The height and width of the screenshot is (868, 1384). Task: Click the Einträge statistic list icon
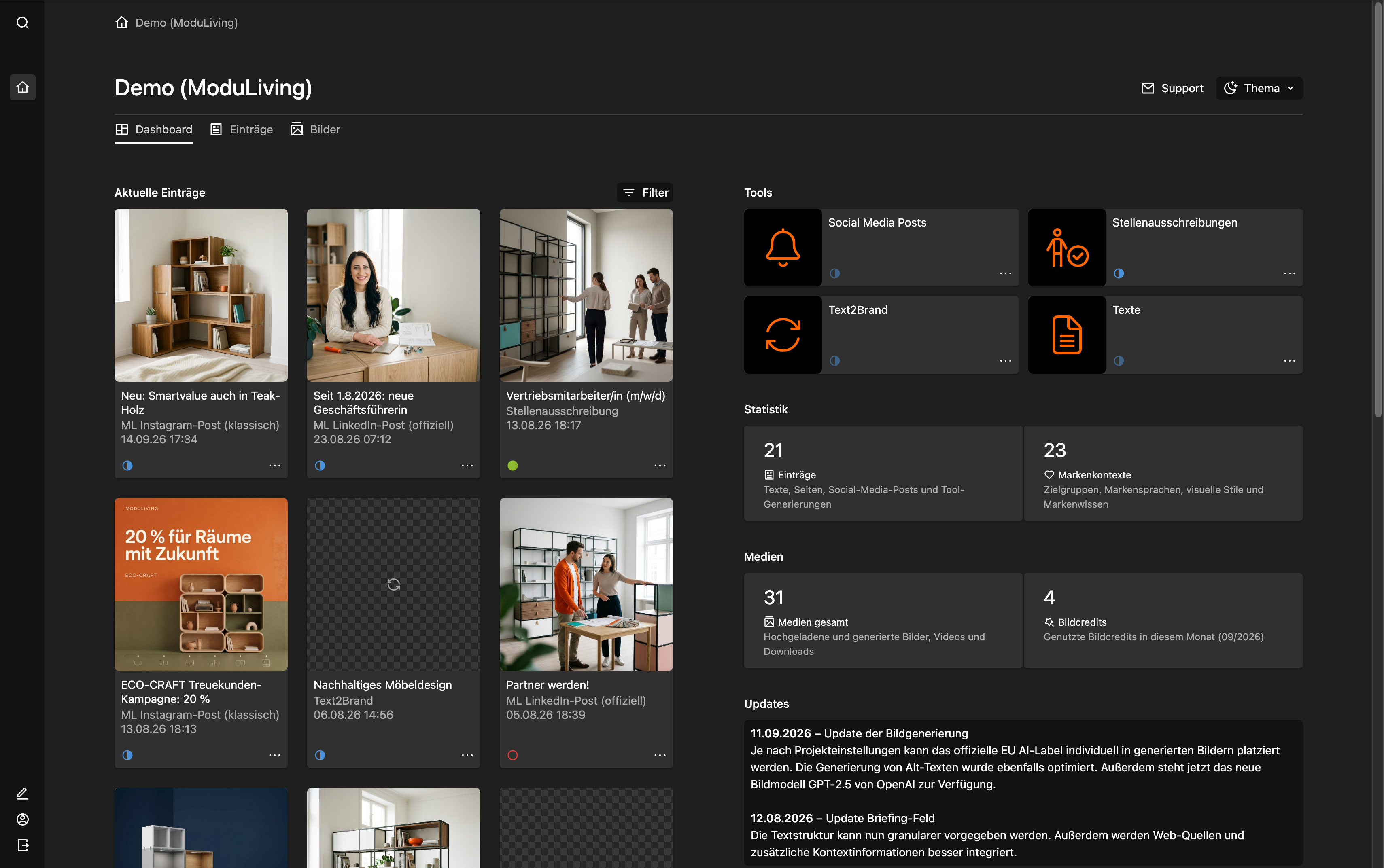(x=769, y=475)
